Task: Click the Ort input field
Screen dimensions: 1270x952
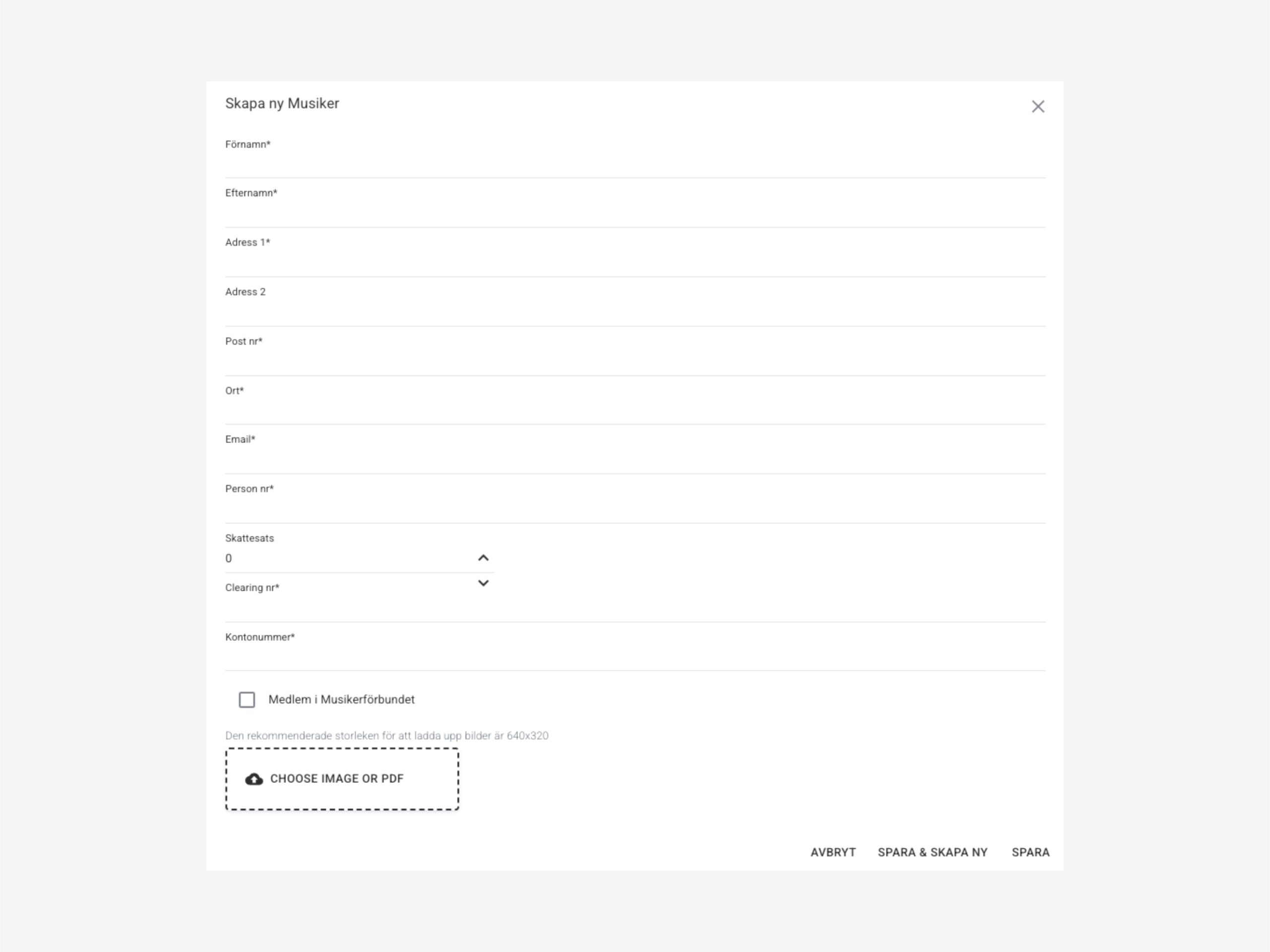Action: (x=635, y=412)
